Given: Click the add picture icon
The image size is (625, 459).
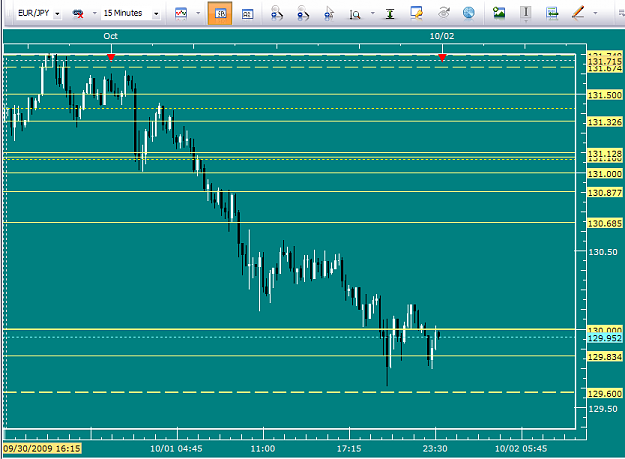Looking at the screenshot, I should pos(499,13).
